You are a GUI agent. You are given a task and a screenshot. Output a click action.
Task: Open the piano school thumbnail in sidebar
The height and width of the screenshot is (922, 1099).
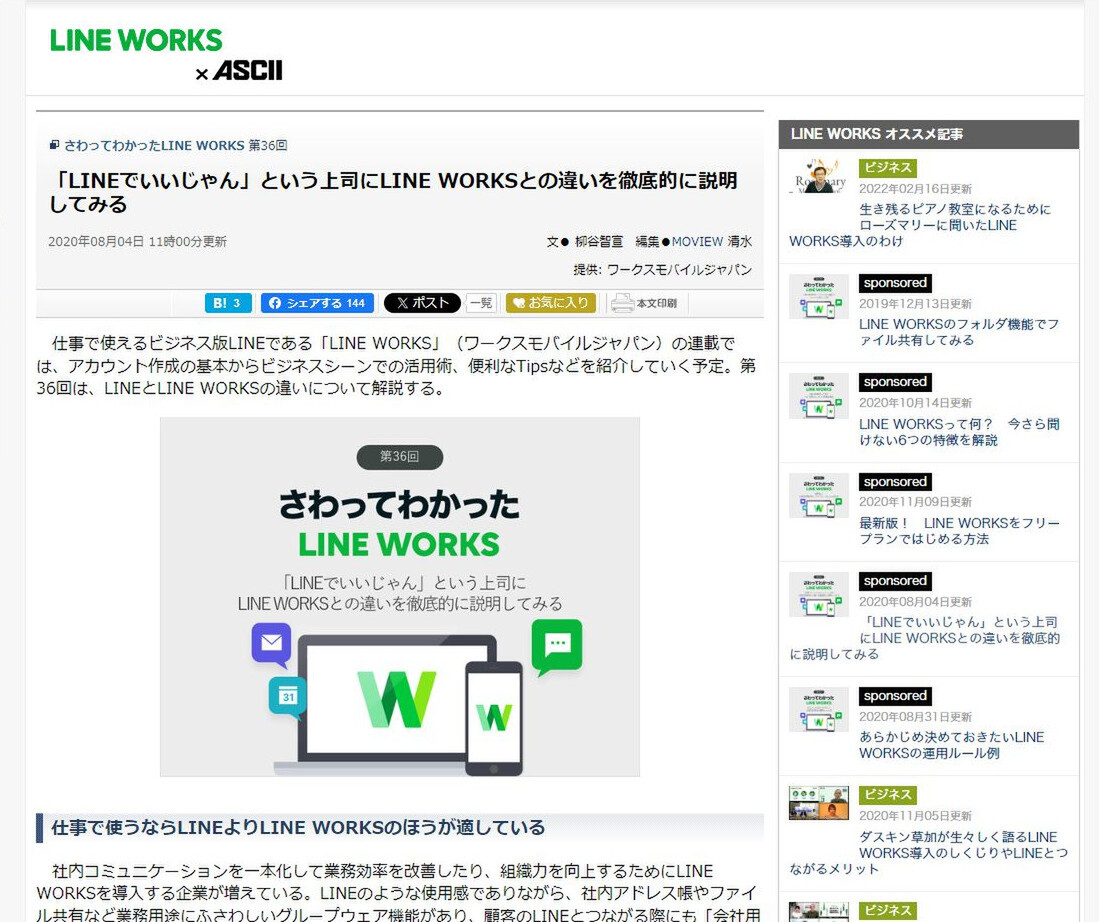819,175
